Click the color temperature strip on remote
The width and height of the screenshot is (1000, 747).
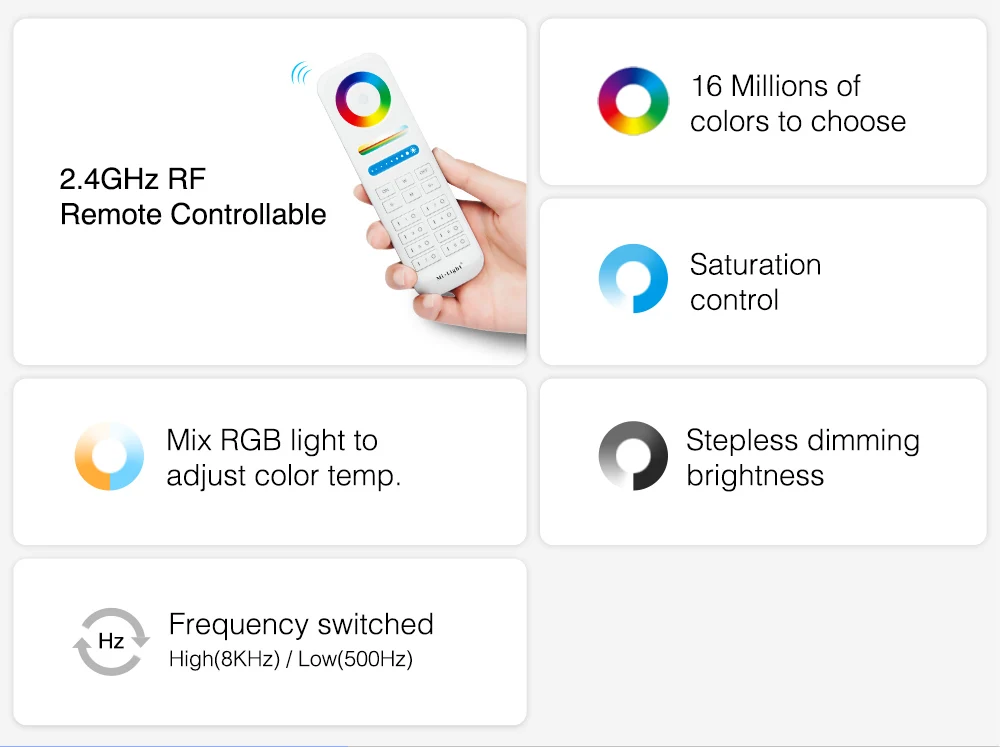point(383,140)
